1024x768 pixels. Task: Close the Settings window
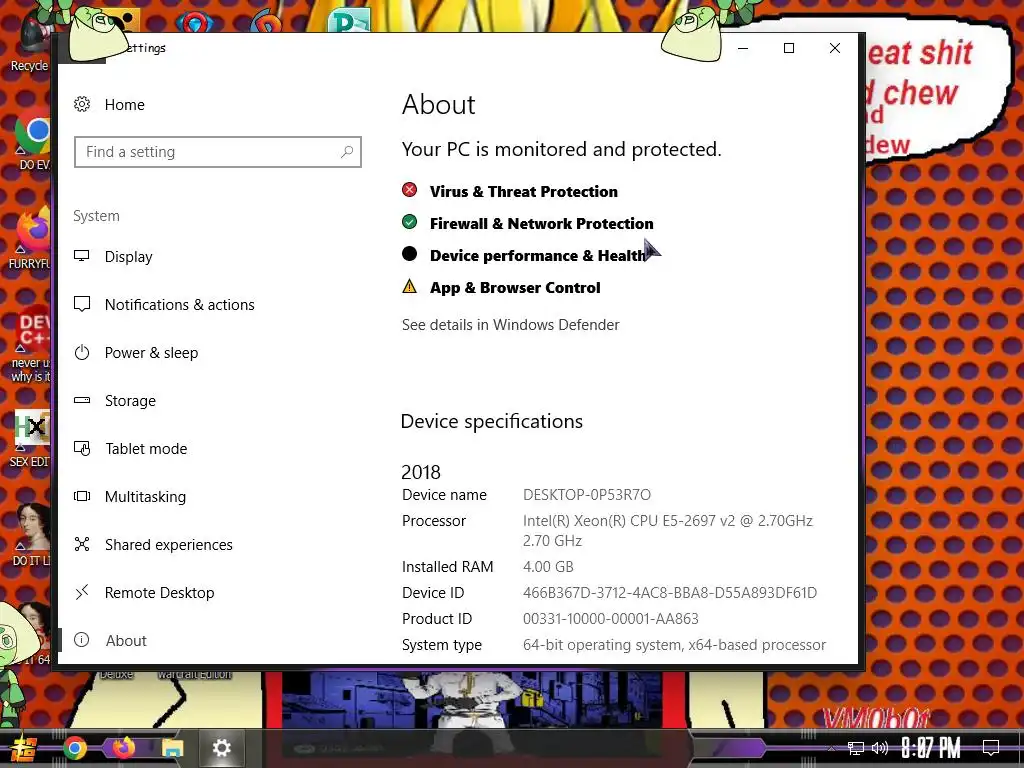pyautogui.click(x=835, y=48)
